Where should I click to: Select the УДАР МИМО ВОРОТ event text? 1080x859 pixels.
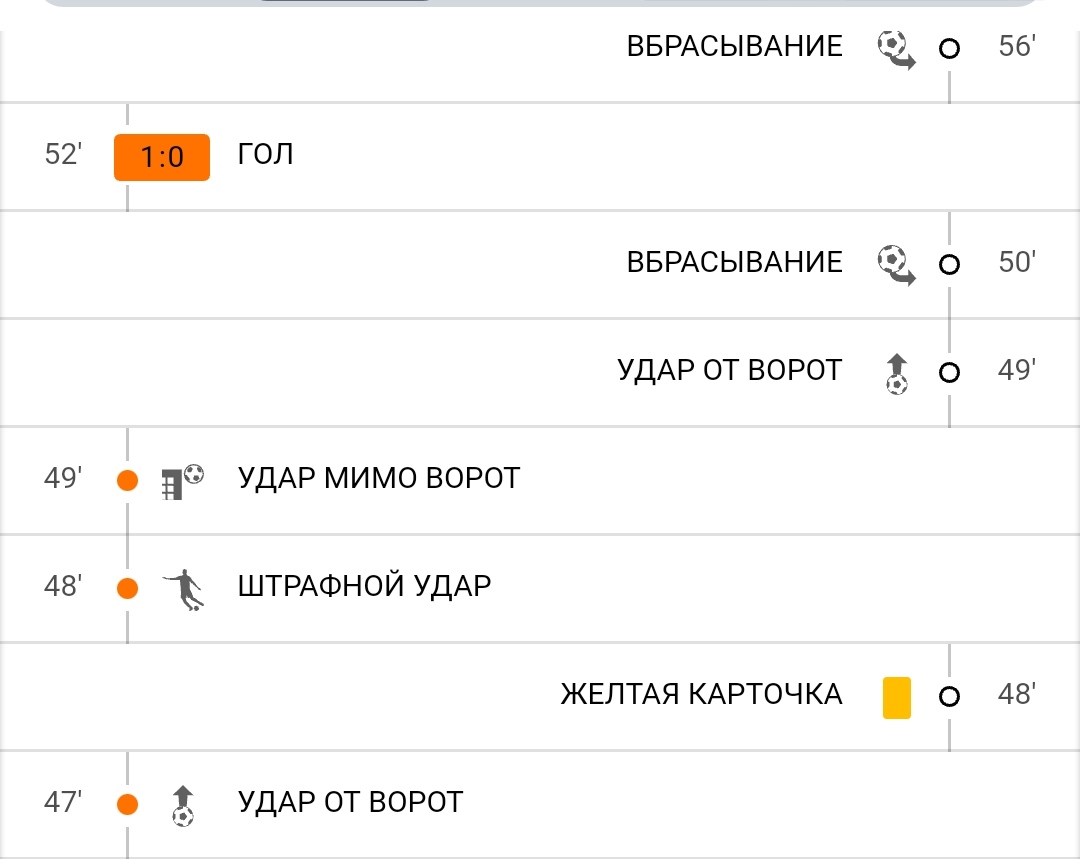pos(379,478)
